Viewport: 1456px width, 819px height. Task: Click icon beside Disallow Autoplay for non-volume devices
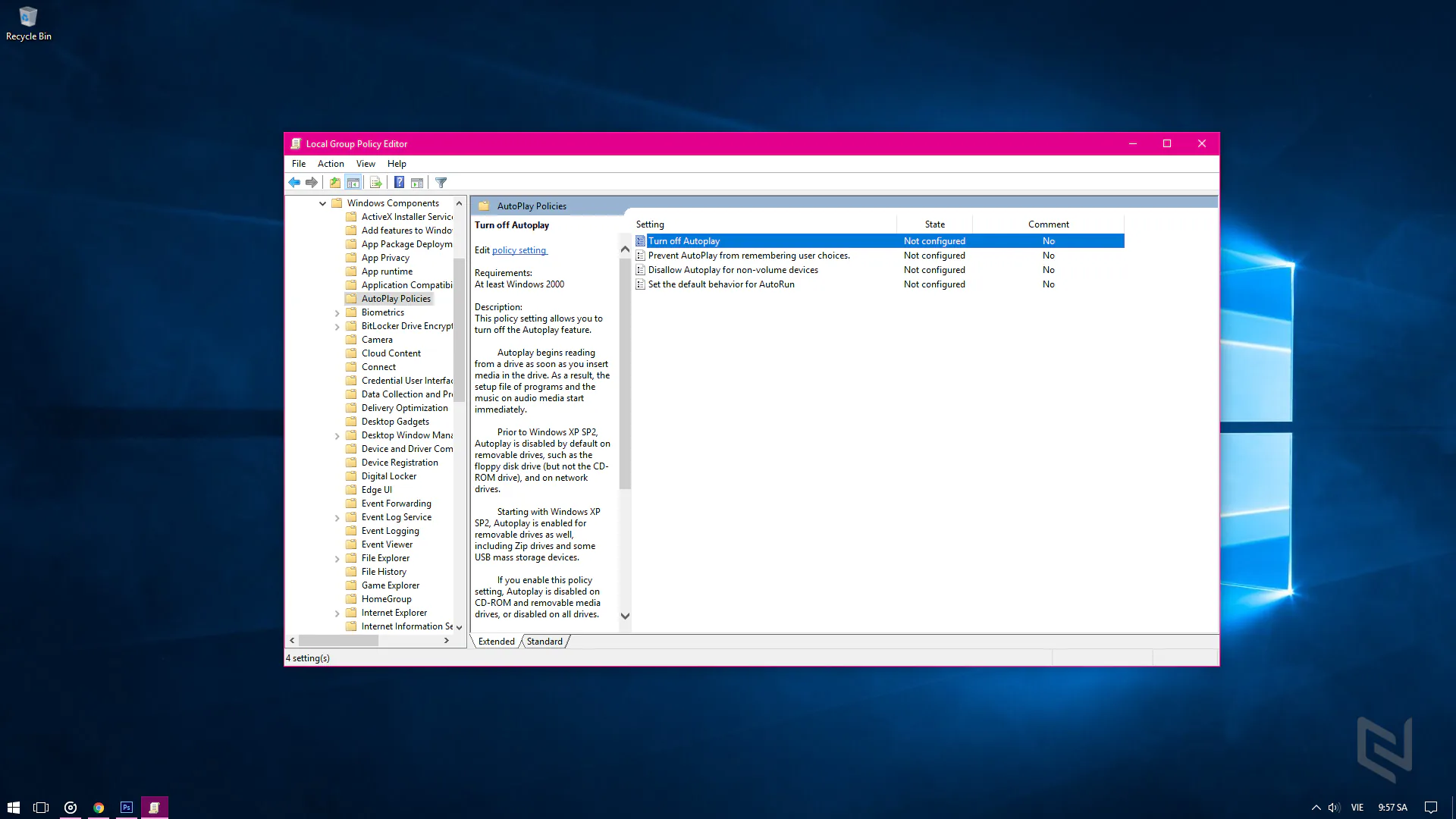(641, 270)
